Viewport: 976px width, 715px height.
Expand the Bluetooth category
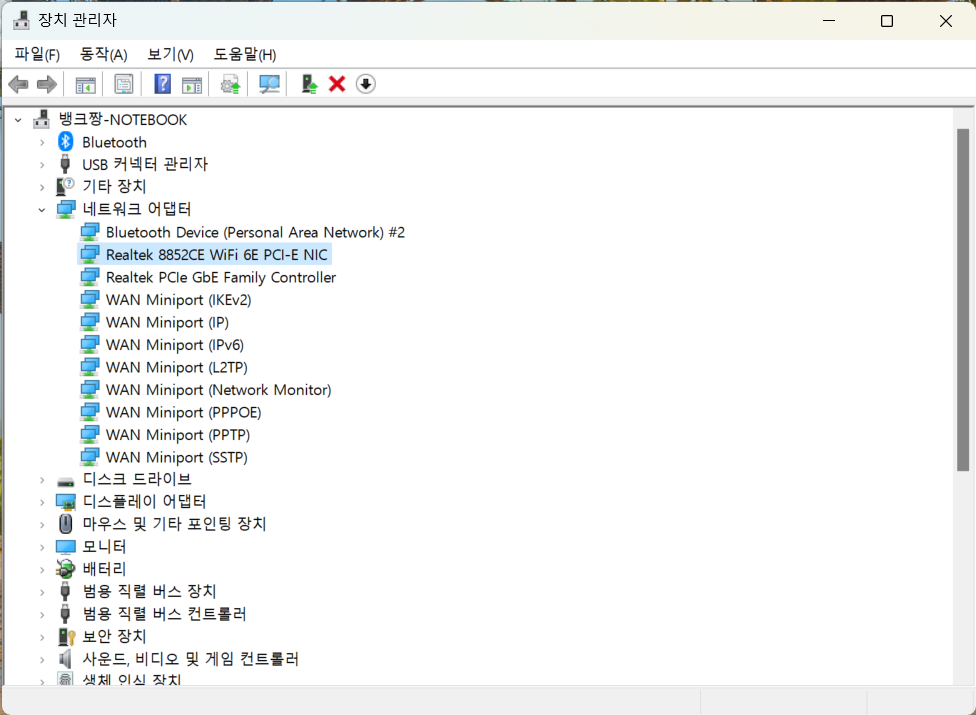[x=42, y=143]
